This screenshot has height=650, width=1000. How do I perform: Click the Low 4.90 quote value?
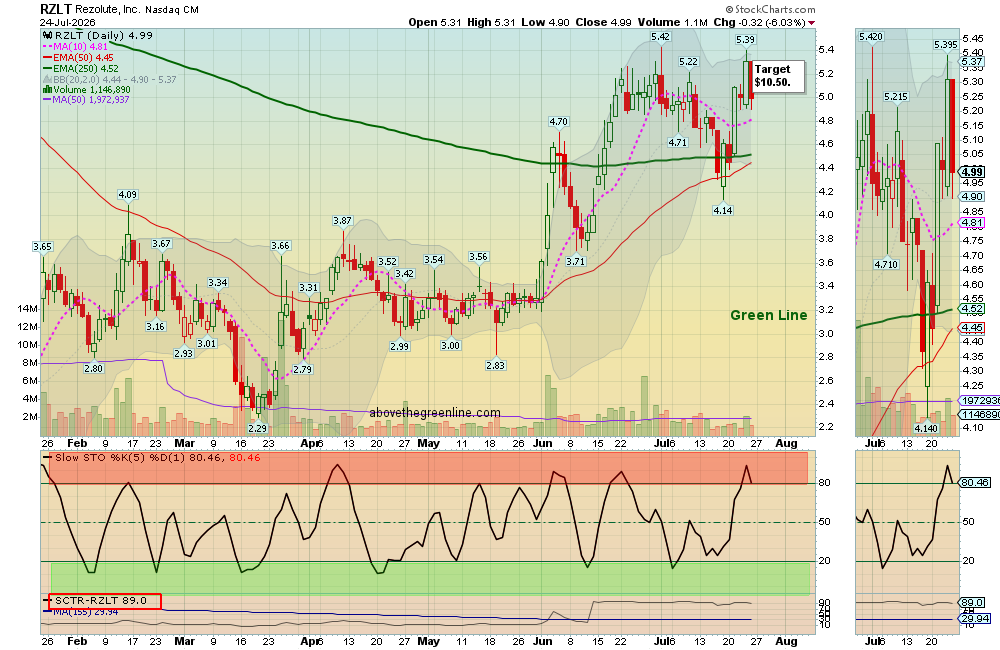point(545,22)
